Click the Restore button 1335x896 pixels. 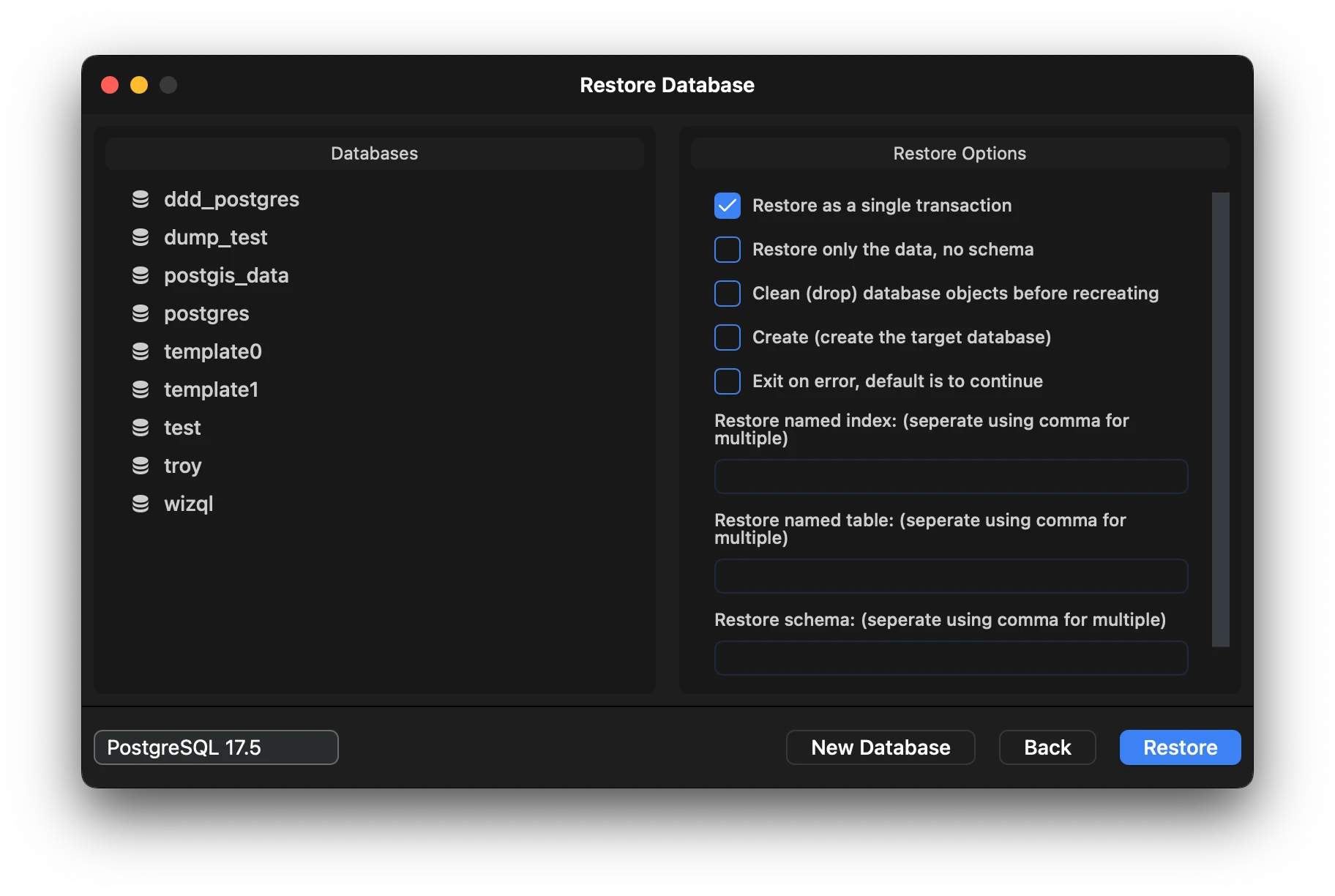pyautogui.click(x=1179, y=747)
